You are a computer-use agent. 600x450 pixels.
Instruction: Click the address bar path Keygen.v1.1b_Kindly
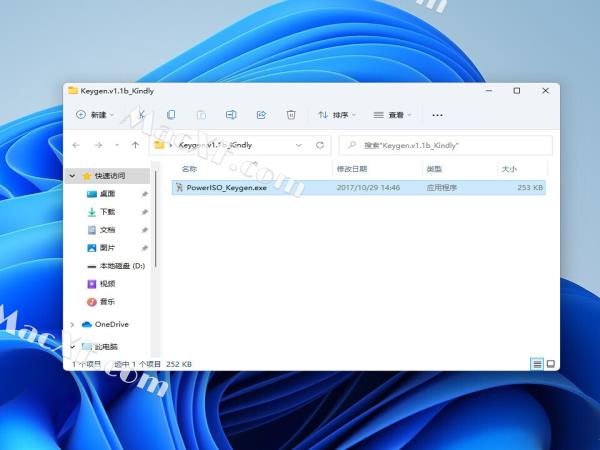coord(215,145)
